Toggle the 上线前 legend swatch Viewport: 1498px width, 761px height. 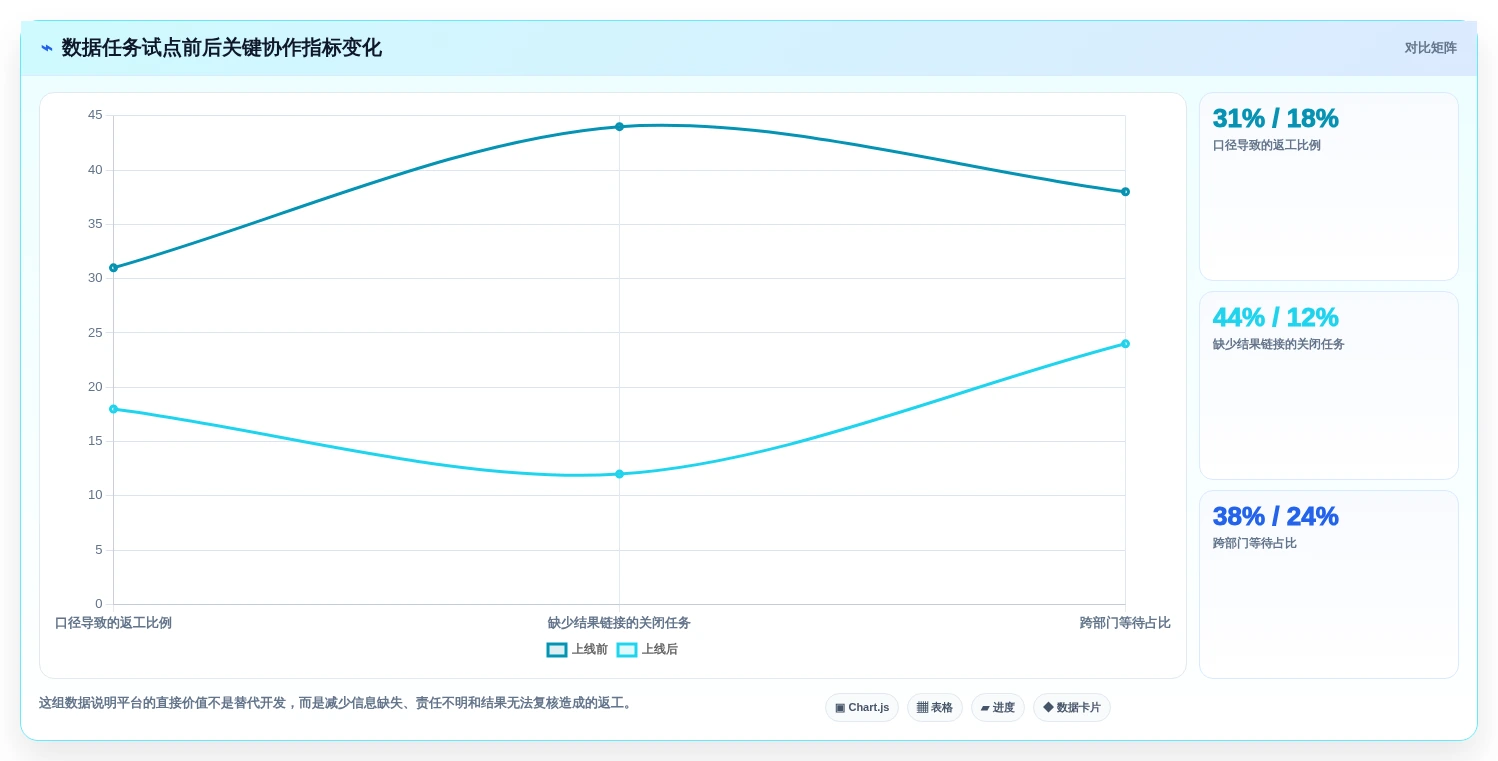coord(557,650)
